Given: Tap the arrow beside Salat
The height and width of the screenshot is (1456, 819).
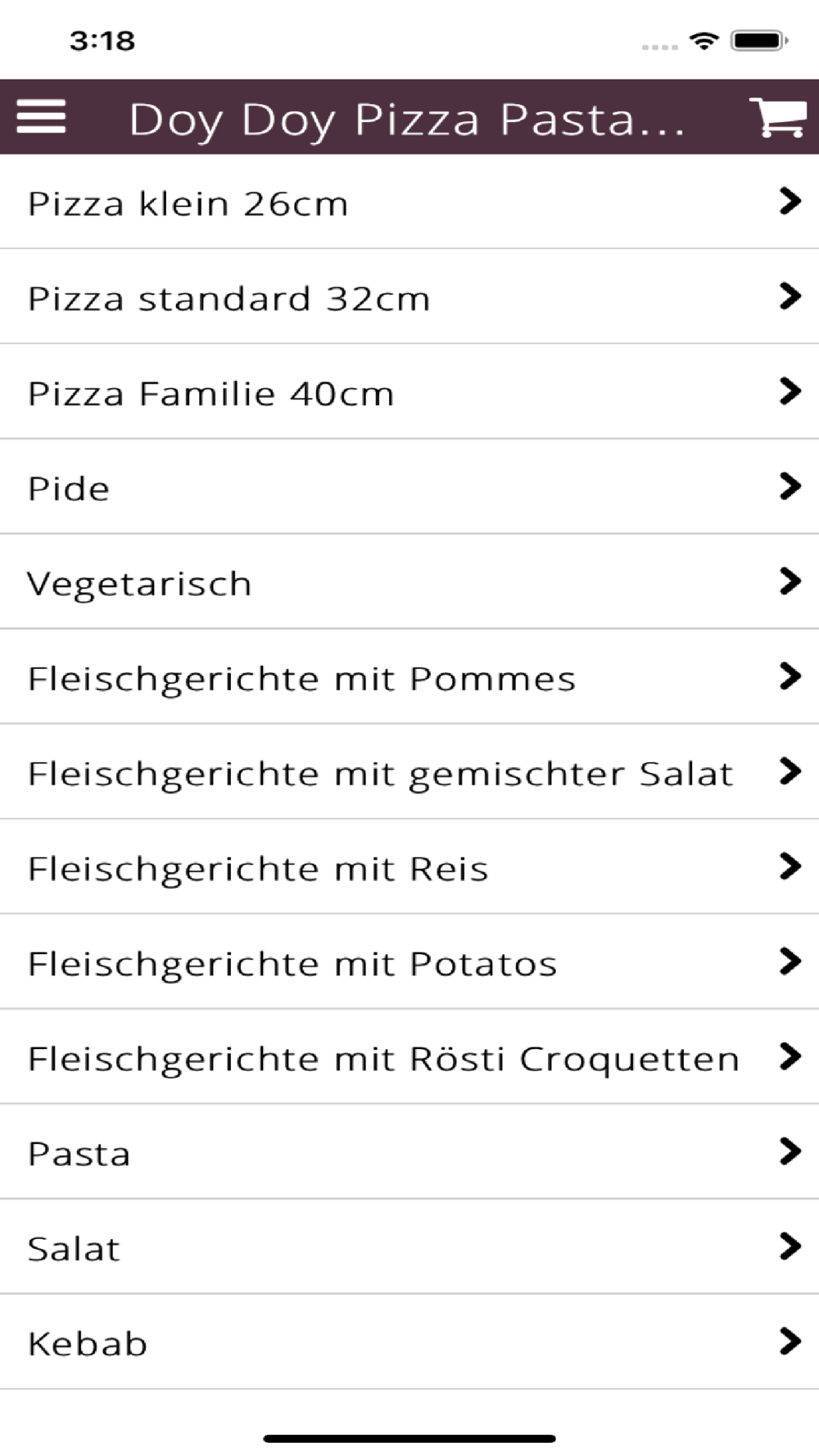Looking at the screenshot, I should pyautogui.click(x=790, y=1246).
